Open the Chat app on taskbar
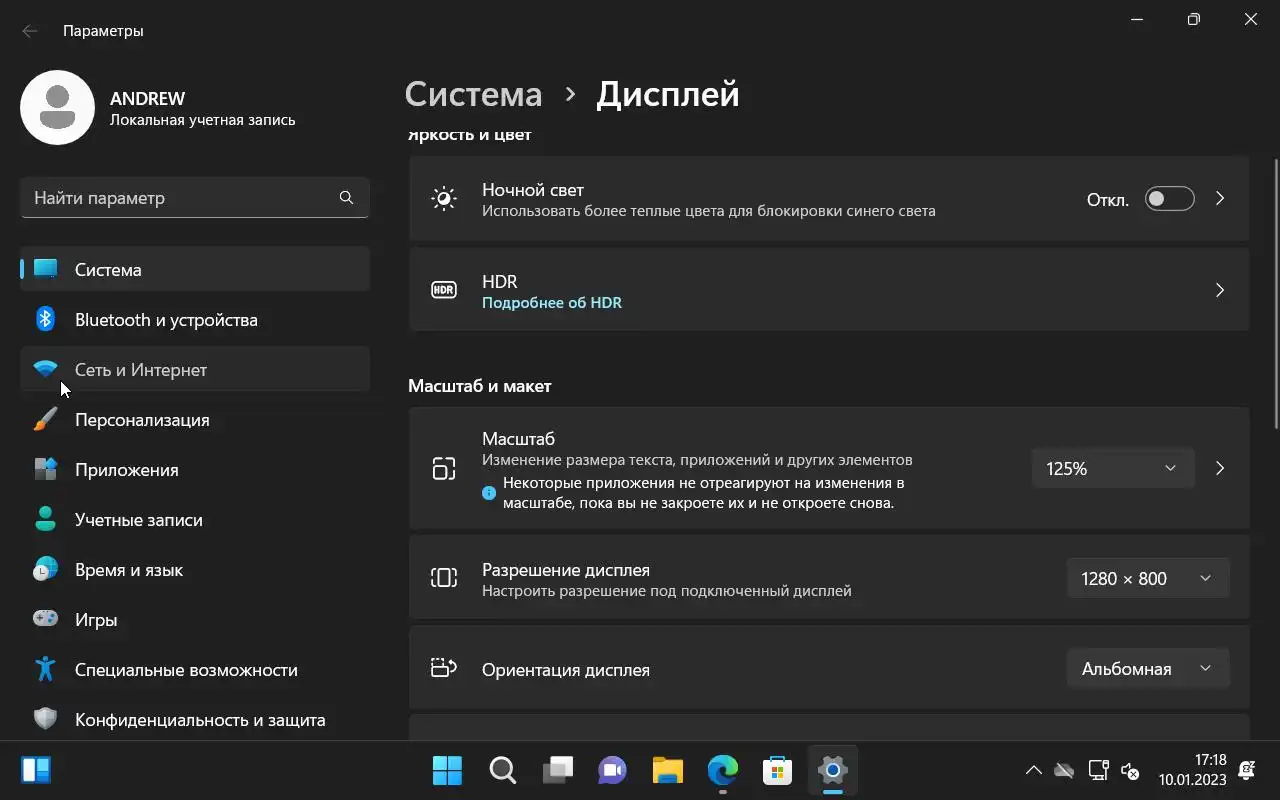 [x=612, y=770]
